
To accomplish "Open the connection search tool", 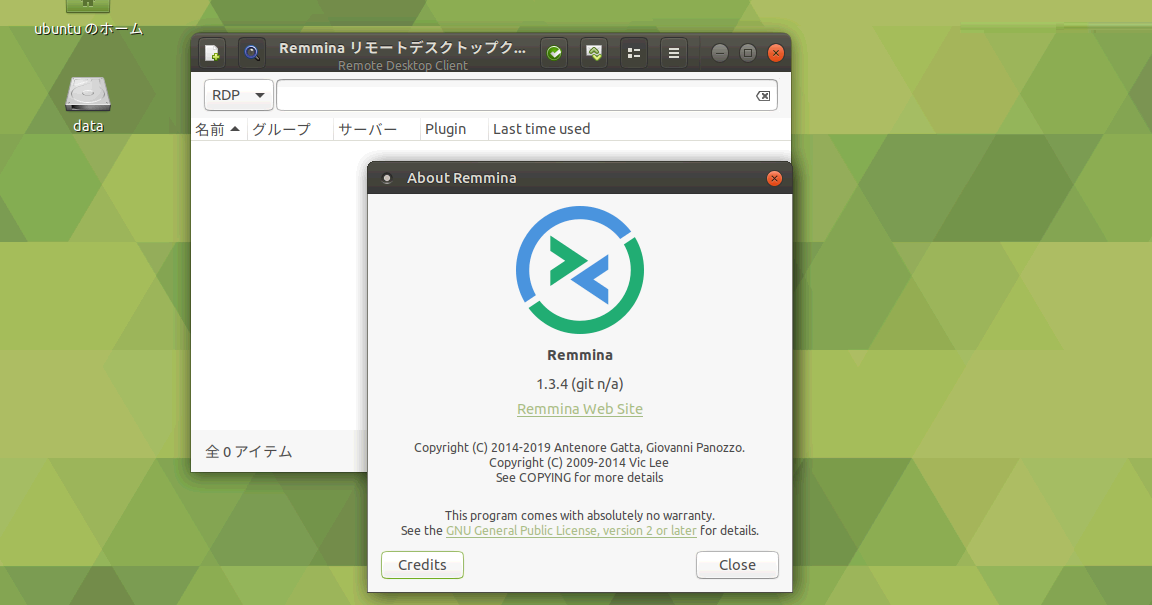I will tap(251, 52).
